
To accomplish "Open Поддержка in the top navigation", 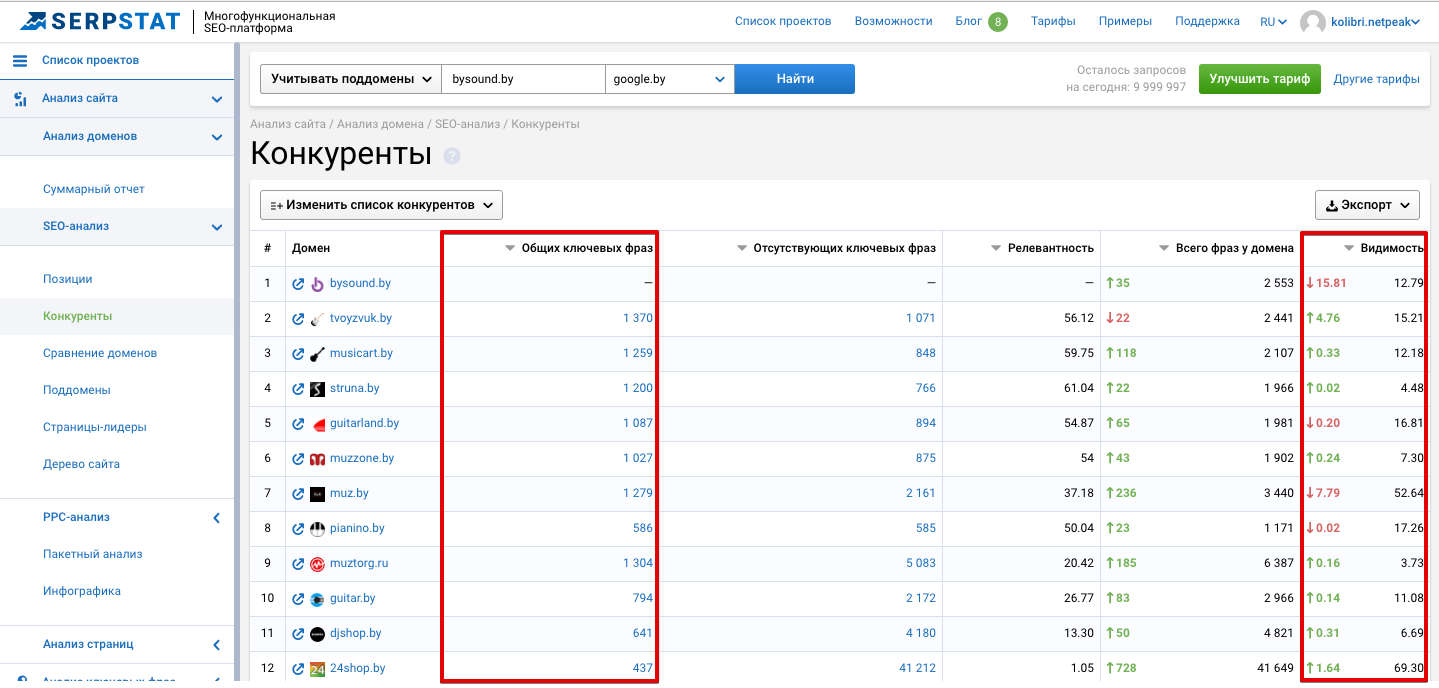I will click(1207, 22).
